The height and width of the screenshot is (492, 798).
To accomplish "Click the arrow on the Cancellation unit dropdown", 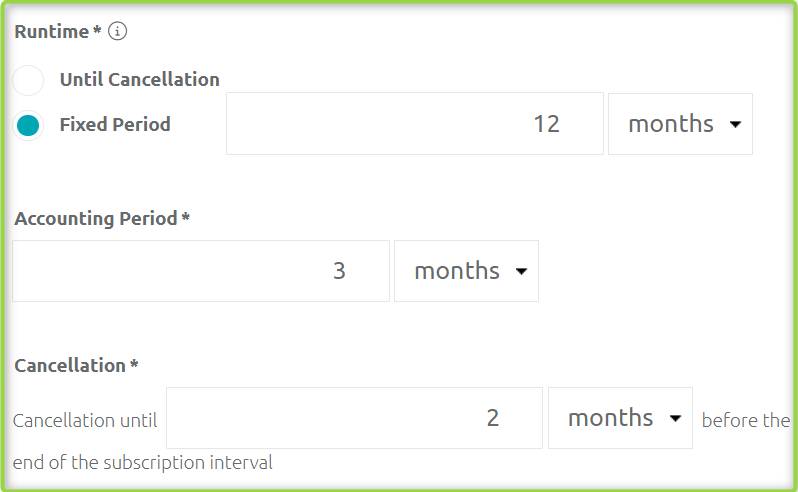I will click(x=675, y=419).
